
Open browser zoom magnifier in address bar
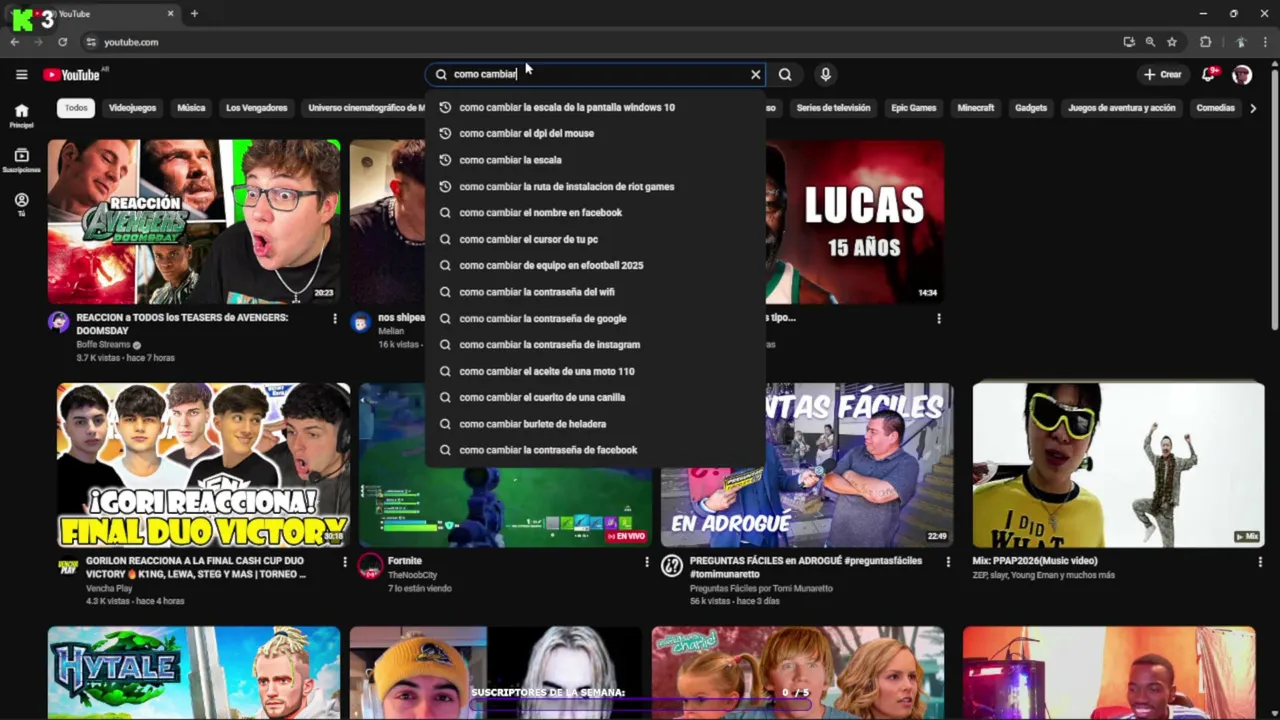1150,42
